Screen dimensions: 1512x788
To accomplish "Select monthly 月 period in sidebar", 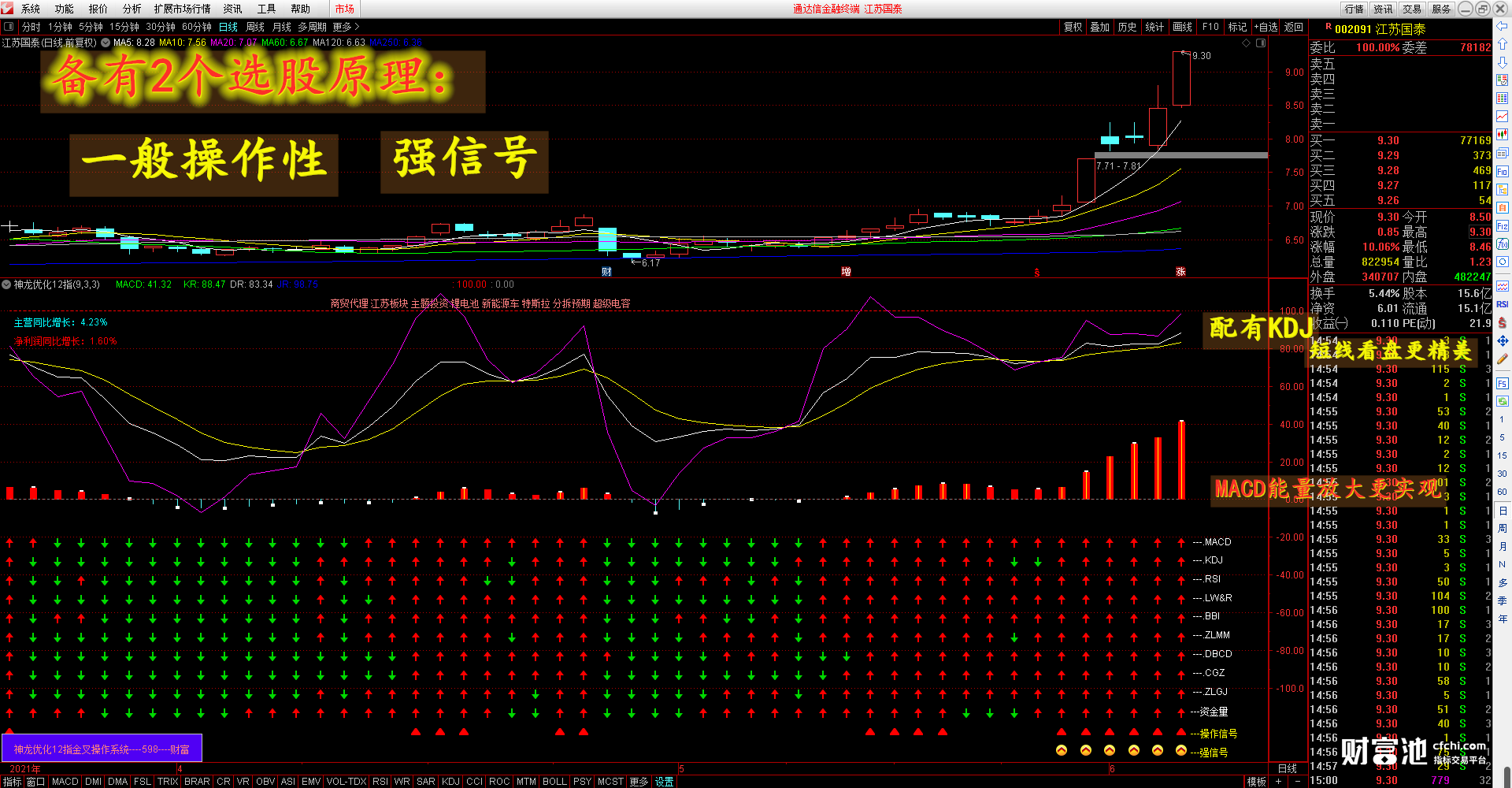I will coord(1502,546).
